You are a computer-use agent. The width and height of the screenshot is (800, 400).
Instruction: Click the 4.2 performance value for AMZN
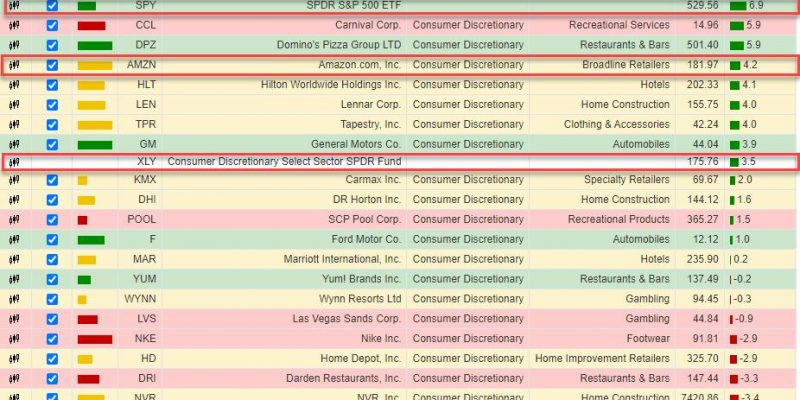pos(751,65)
